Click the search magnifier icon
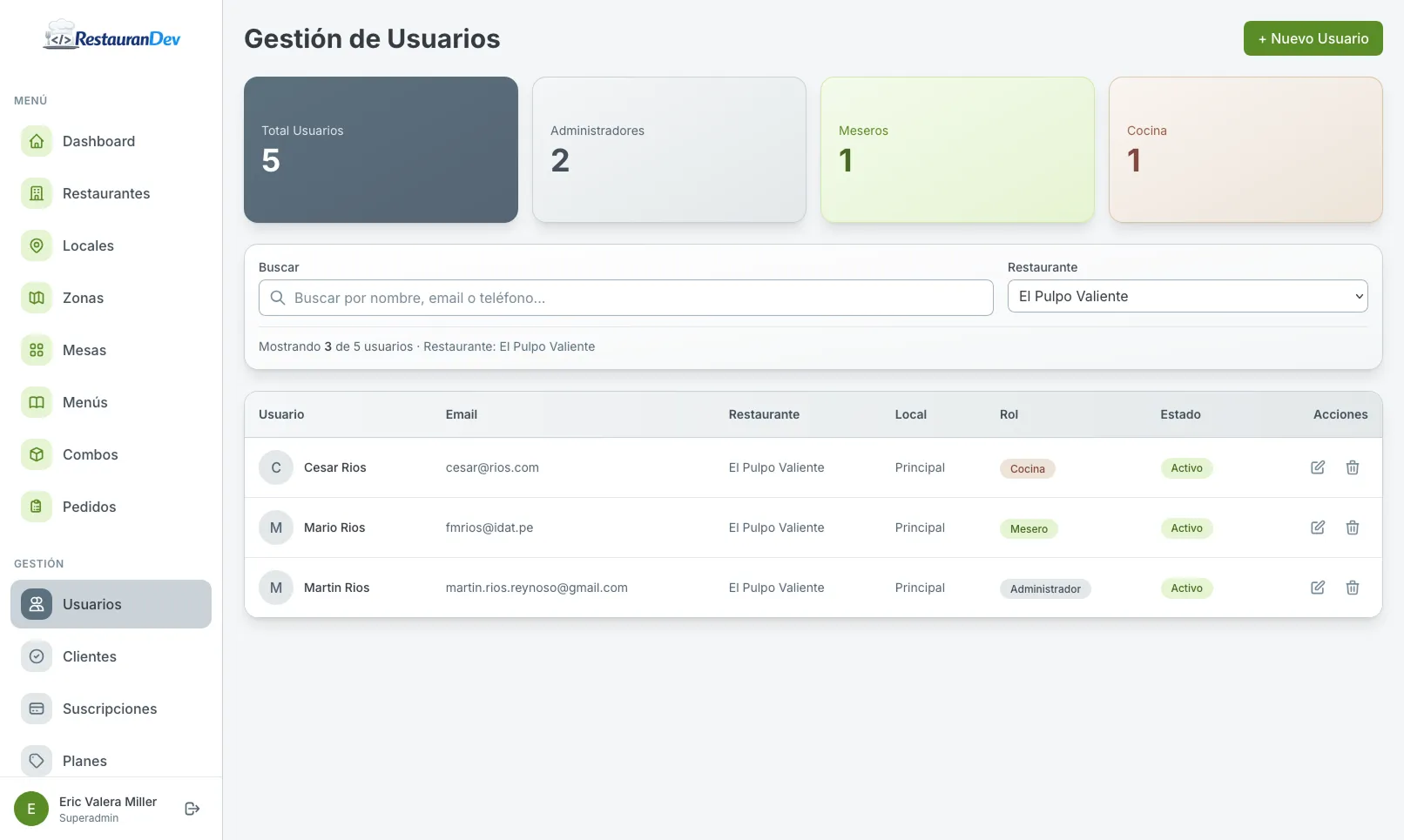1404x840 pixels. tap(278, 298)
